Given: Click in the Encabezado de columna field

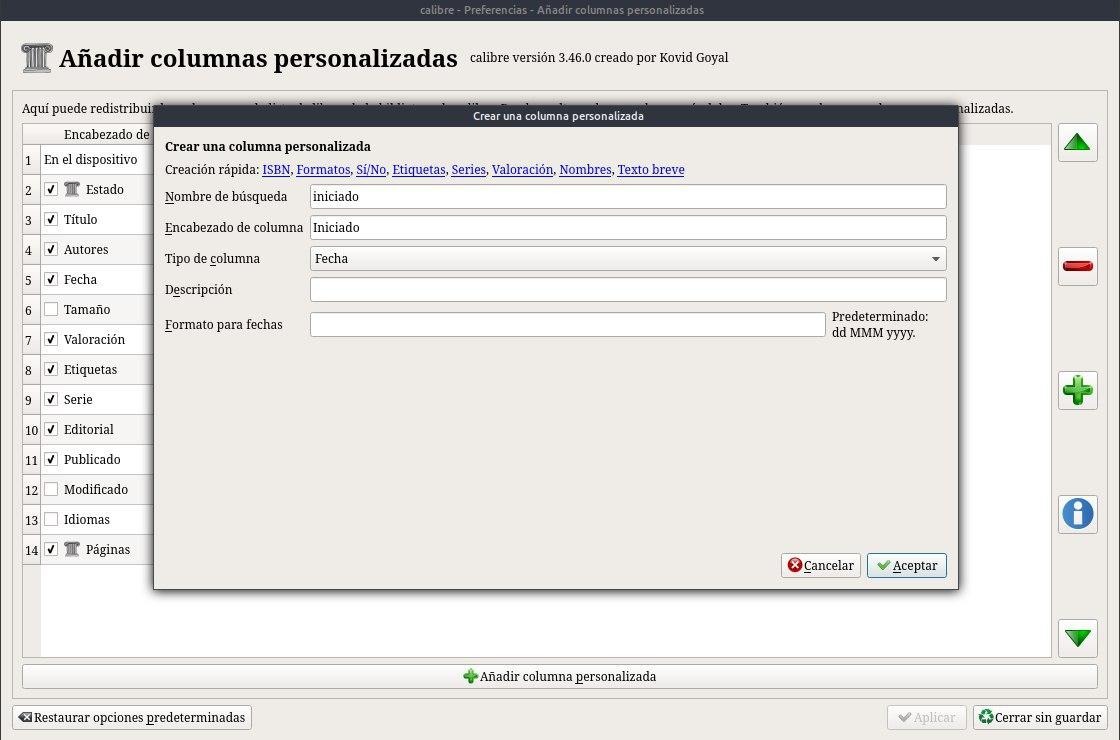Looking at the screenshot, I should pos(628,227).
